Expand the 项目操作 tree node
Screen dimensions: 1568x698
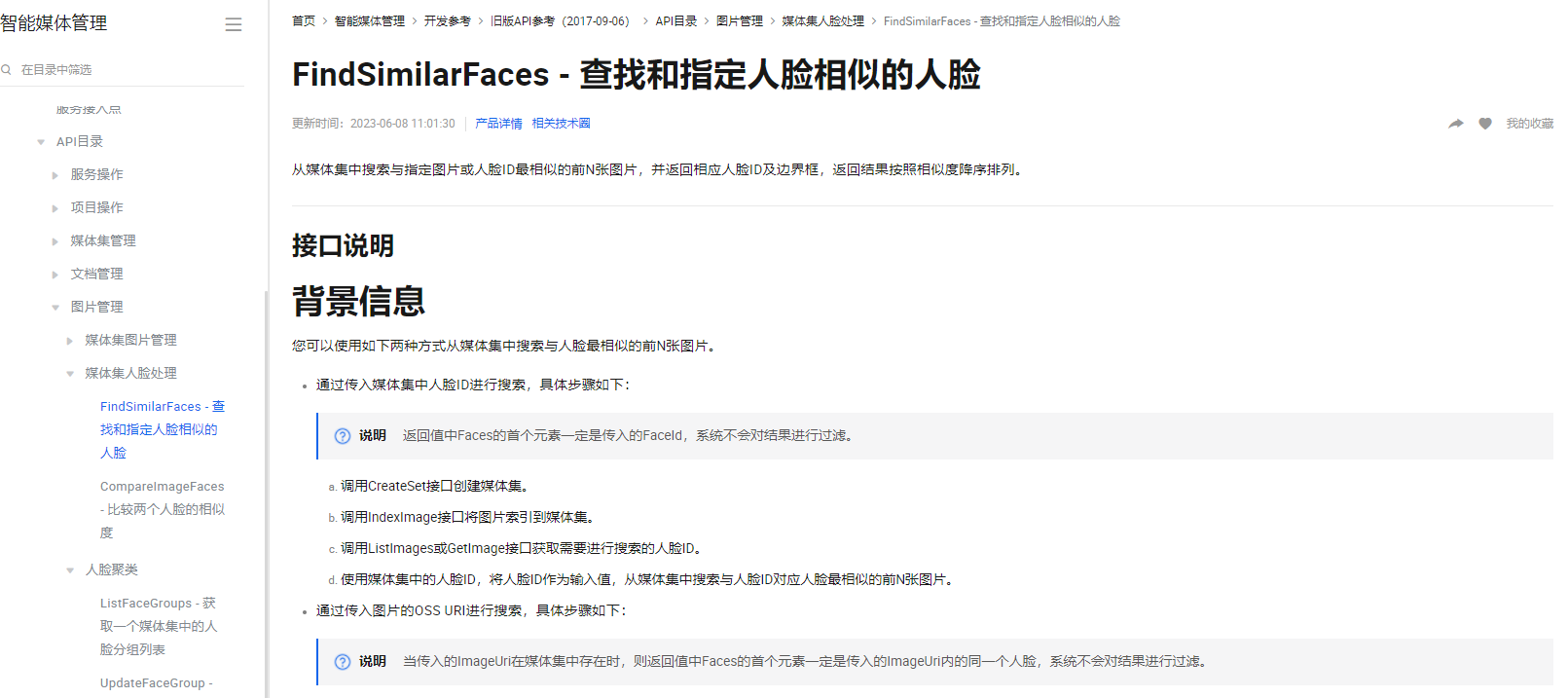click(55, 208)
